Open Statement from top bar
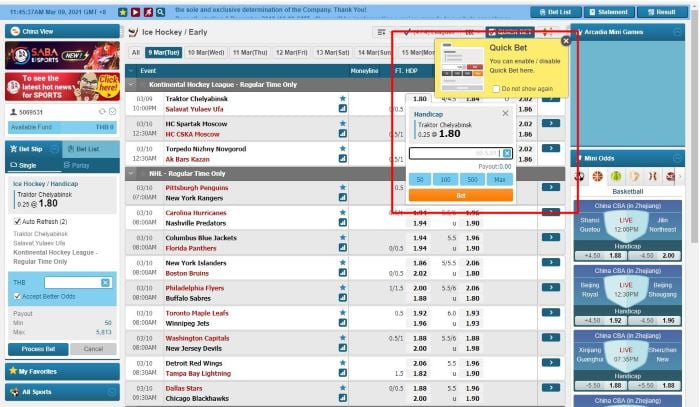Image resolution: width=700 pixels, height=407 pixels. click(x=608, y=12)
